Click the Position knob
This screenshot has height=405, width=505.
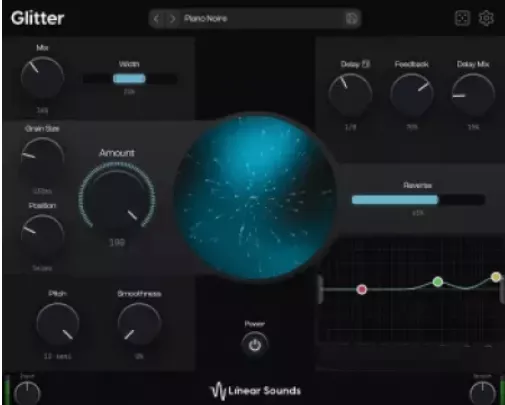point(42,236)
